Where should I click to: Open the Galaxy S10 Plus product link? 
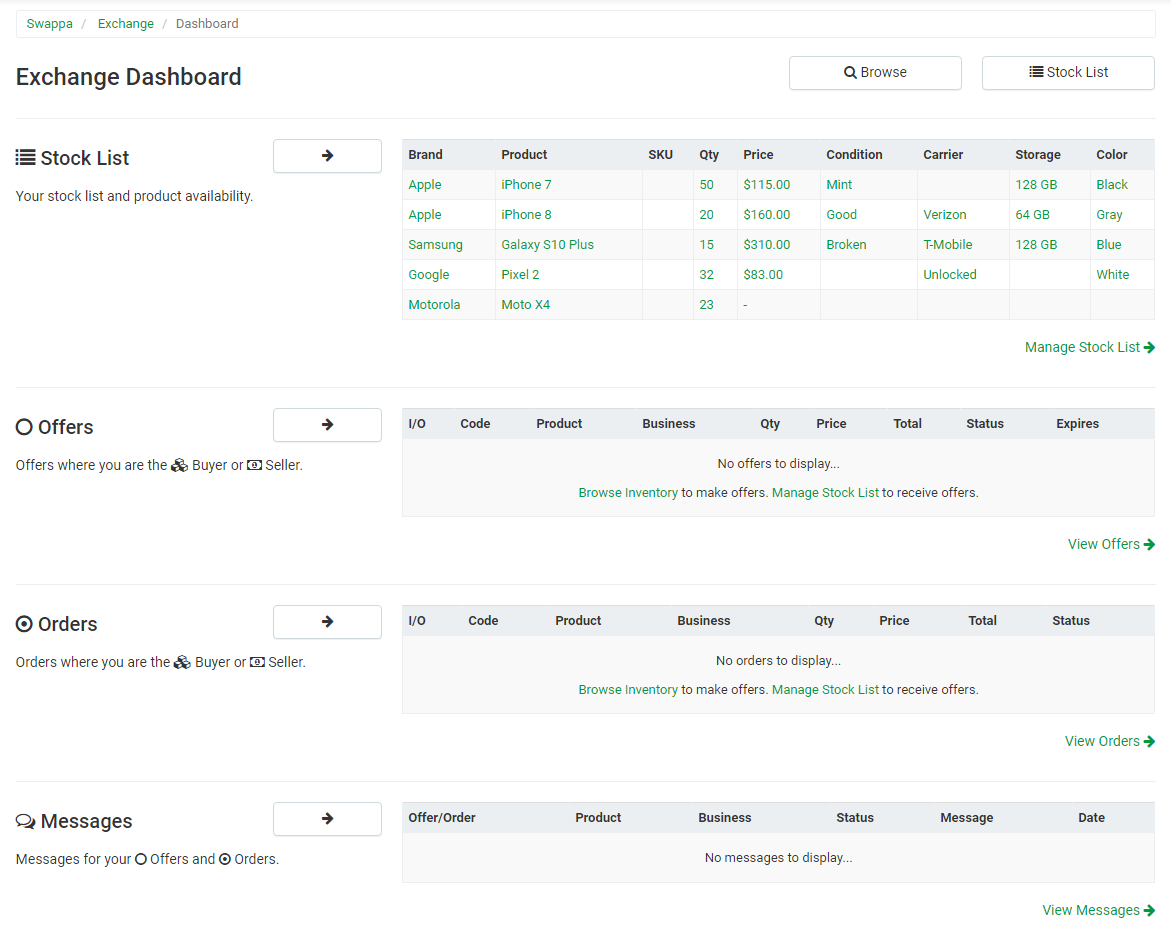coord(547,245)
